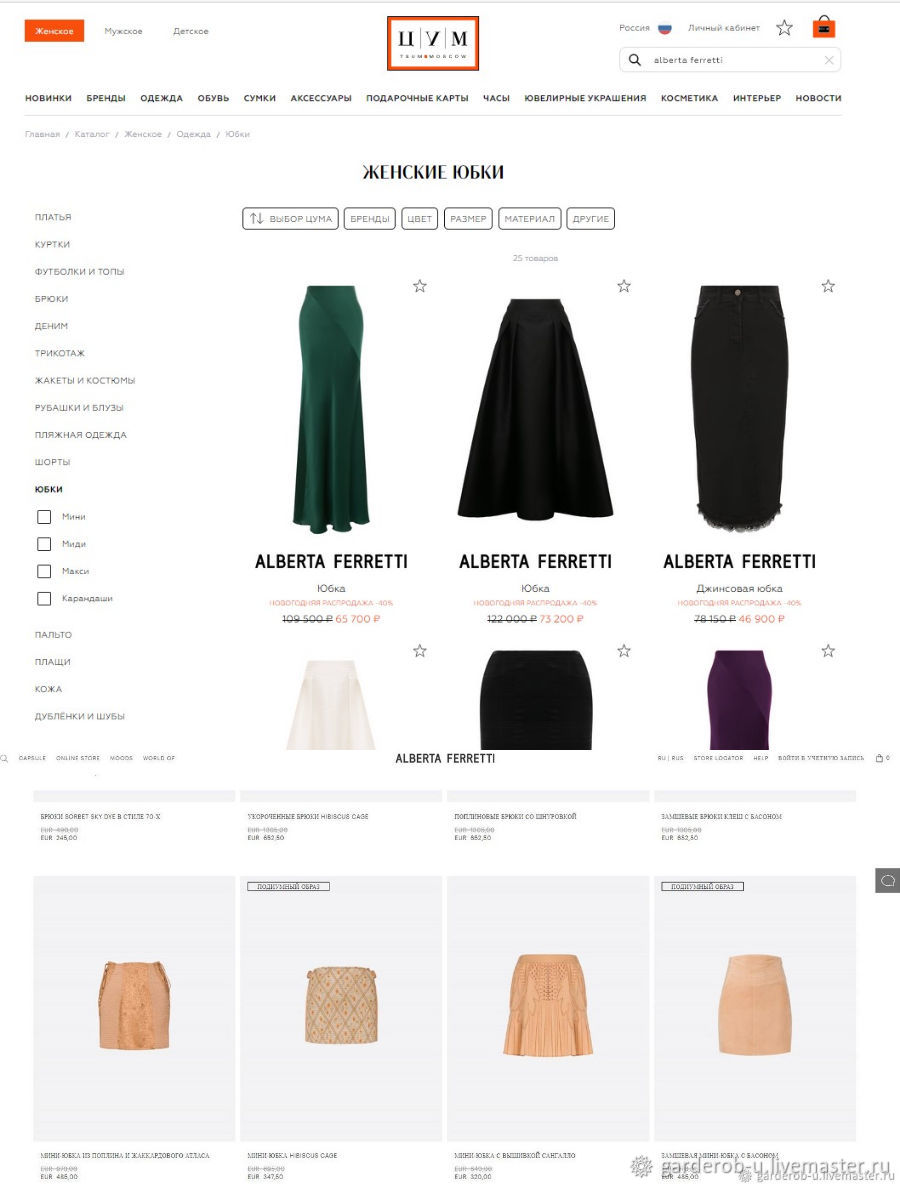The height and width of the screenshot is (1184, 900).
Task: Add green Alberta Ferretti skirt to favorites
Action: click(x=420, y=286)
